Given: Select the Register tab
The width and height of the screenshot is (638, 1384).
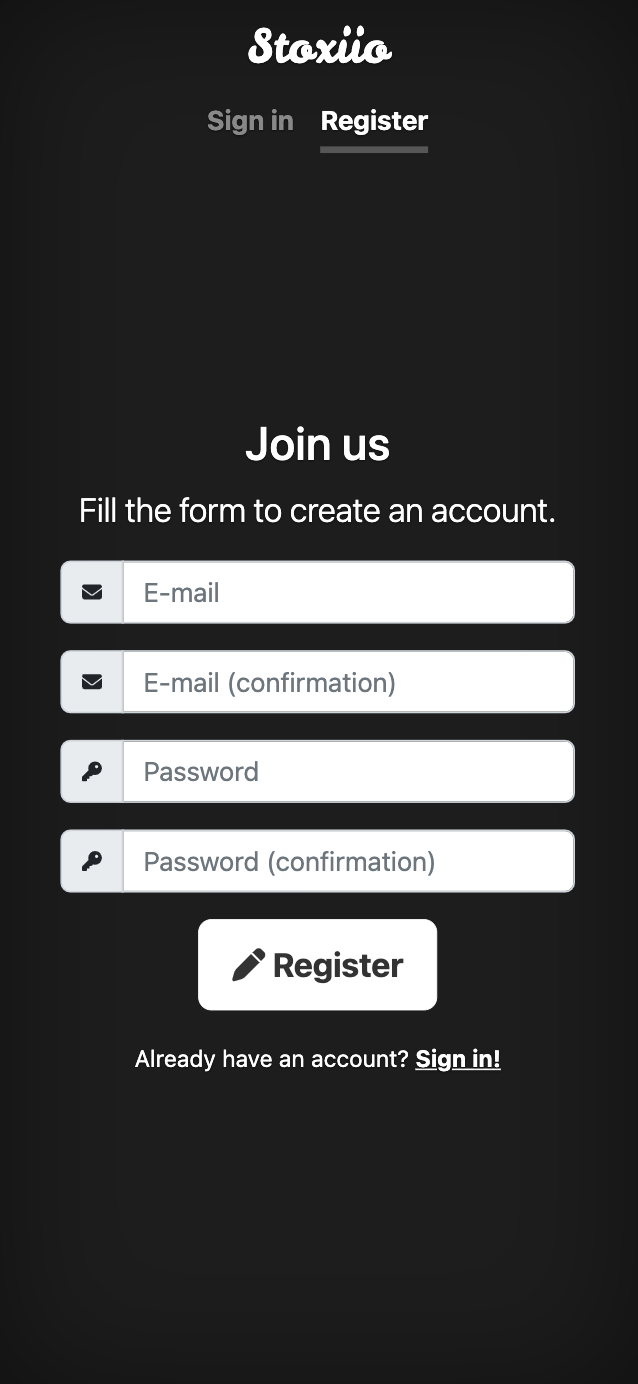Looking at the screenshot, I should (x=374, y=121).
